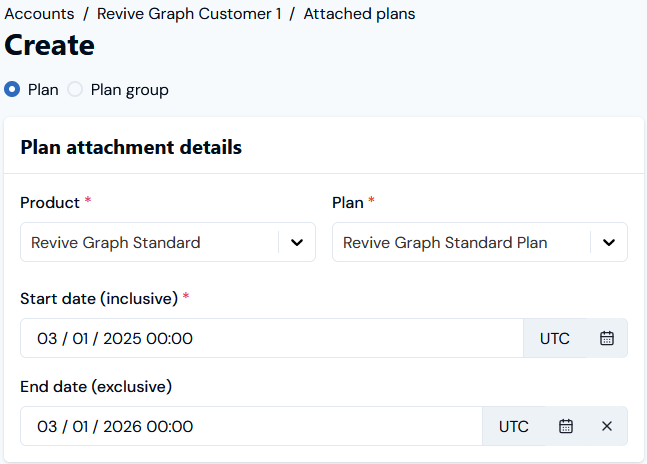Screen dimensions: 647x464
Task: Expand the Plan dropdown chevron
Action: click(x=609, y=243)
